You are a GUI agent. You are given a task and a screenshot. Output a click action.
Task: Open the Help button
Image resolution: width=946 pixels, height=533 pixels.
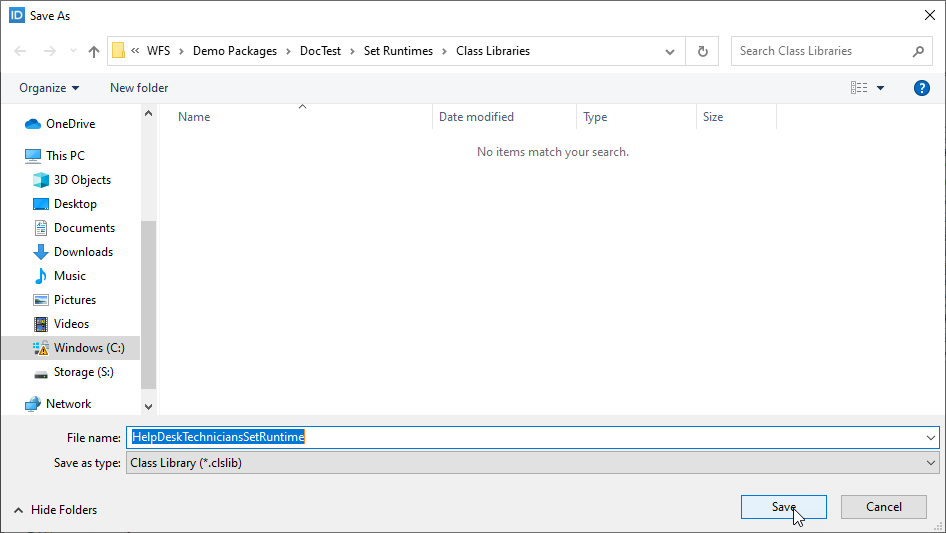[921, 88]
